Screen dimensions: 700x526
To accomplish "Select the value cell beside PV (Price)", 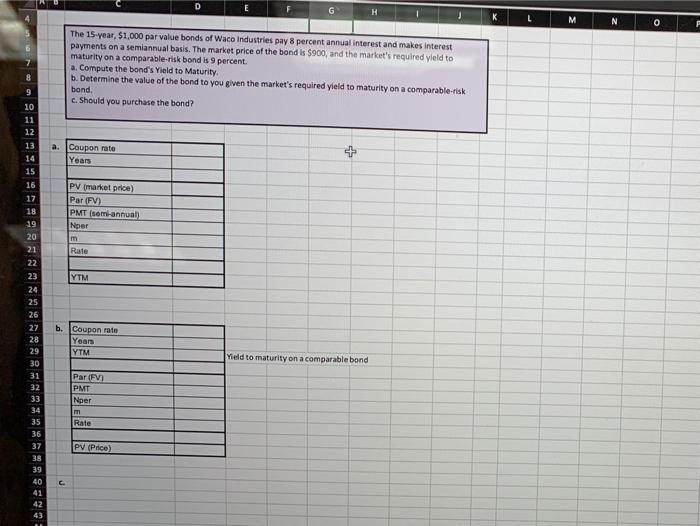I will click(200, 450).
